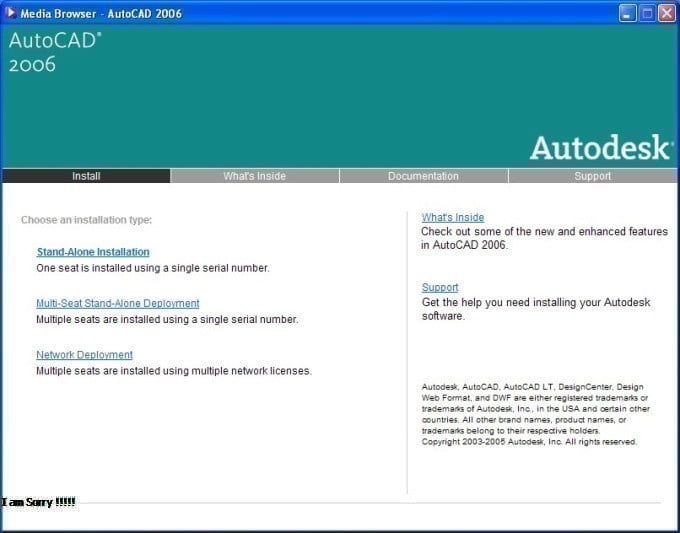Screen dimensions: 680x533
Task: Select the Network Deployment link
Action: point(85,355)
